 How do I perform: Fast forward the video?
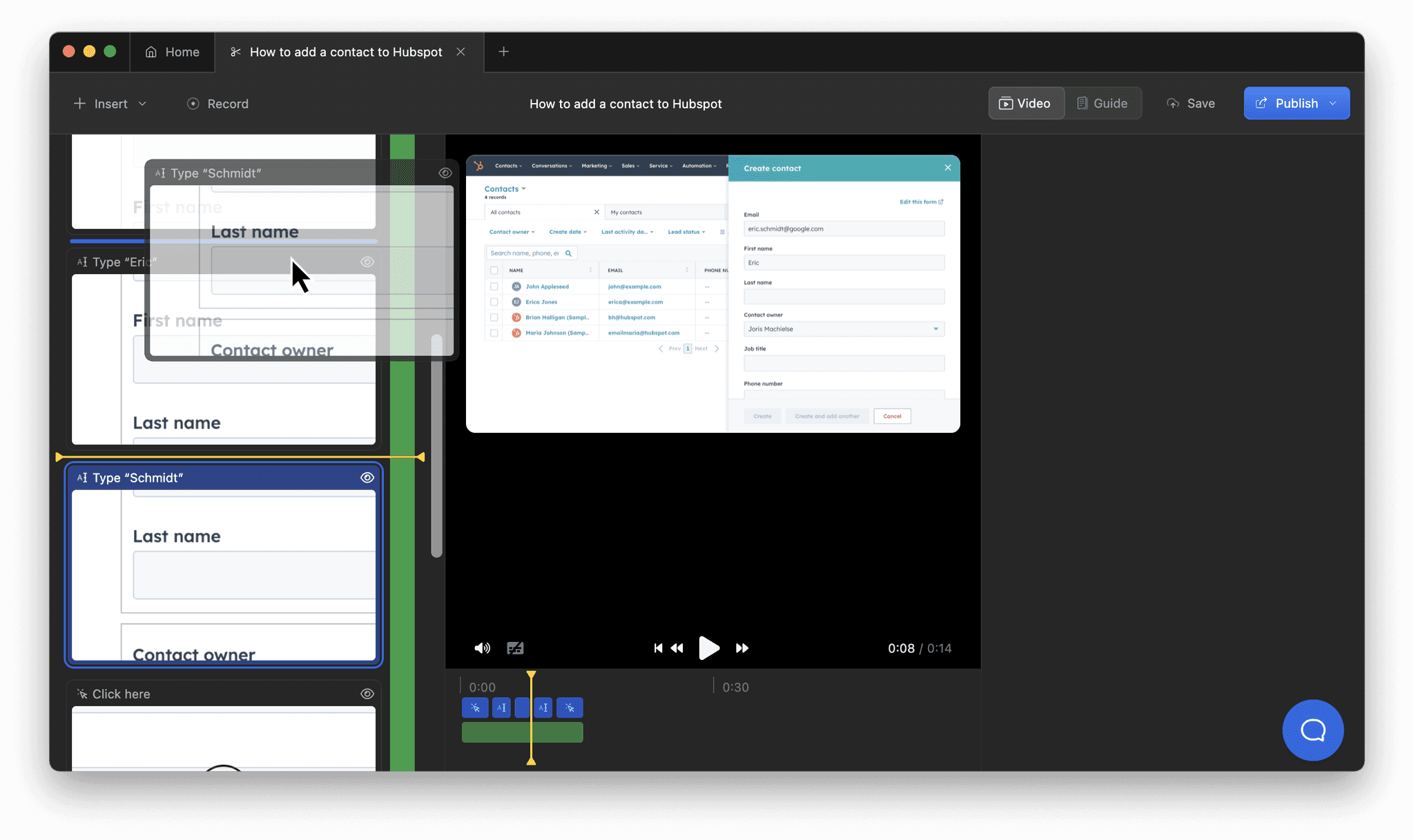click(742, 648)
